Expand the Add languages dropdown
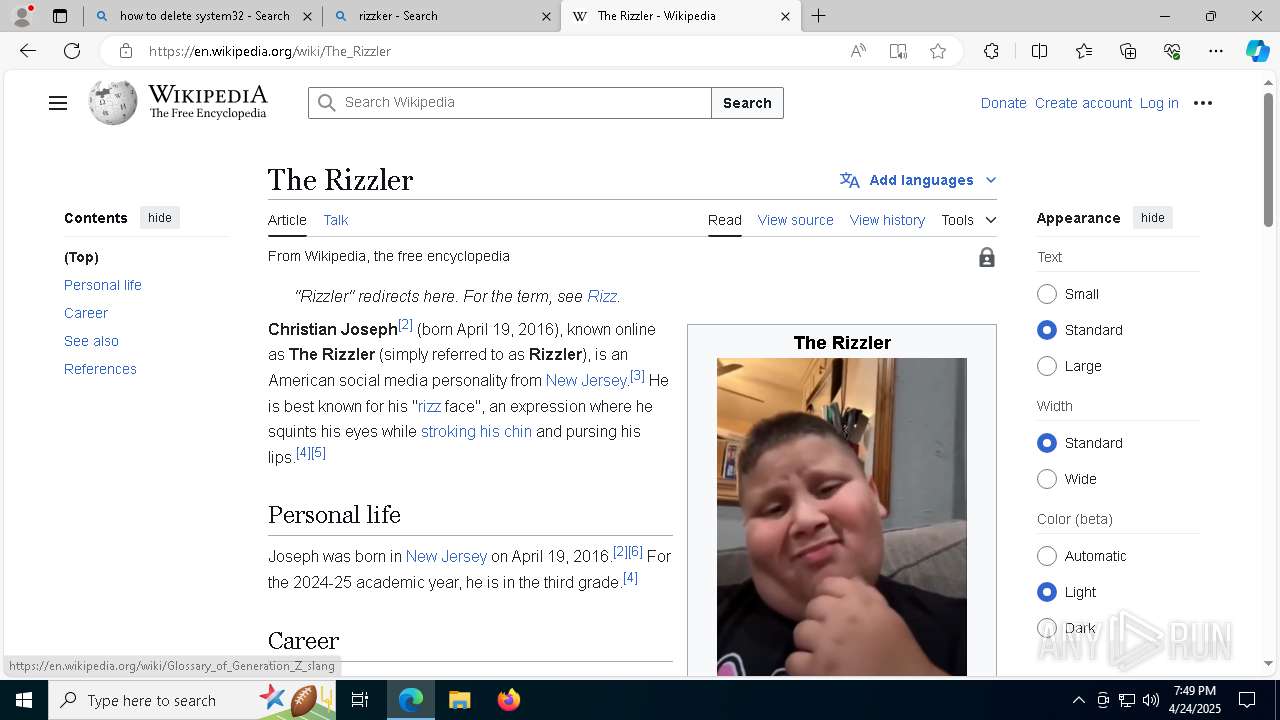Viewport: 1280px width, 720px height. tap(918, 180)
